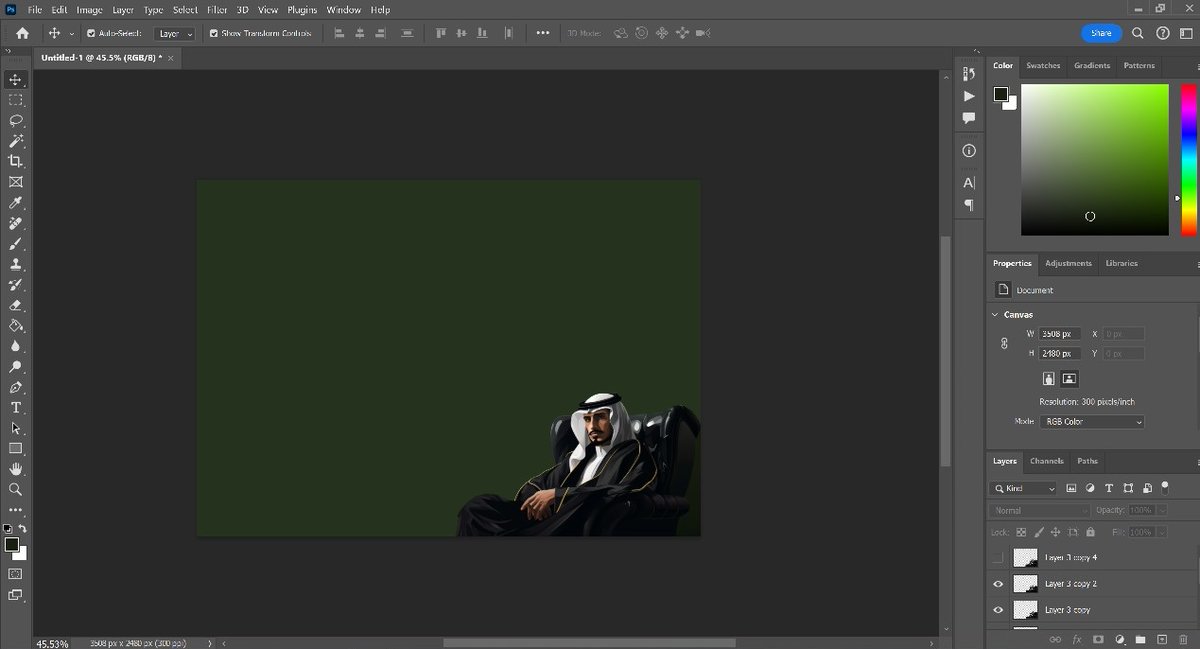Switch to the Swatches tab
This screenshot has width=1200, height=649.
[1043, 65]
